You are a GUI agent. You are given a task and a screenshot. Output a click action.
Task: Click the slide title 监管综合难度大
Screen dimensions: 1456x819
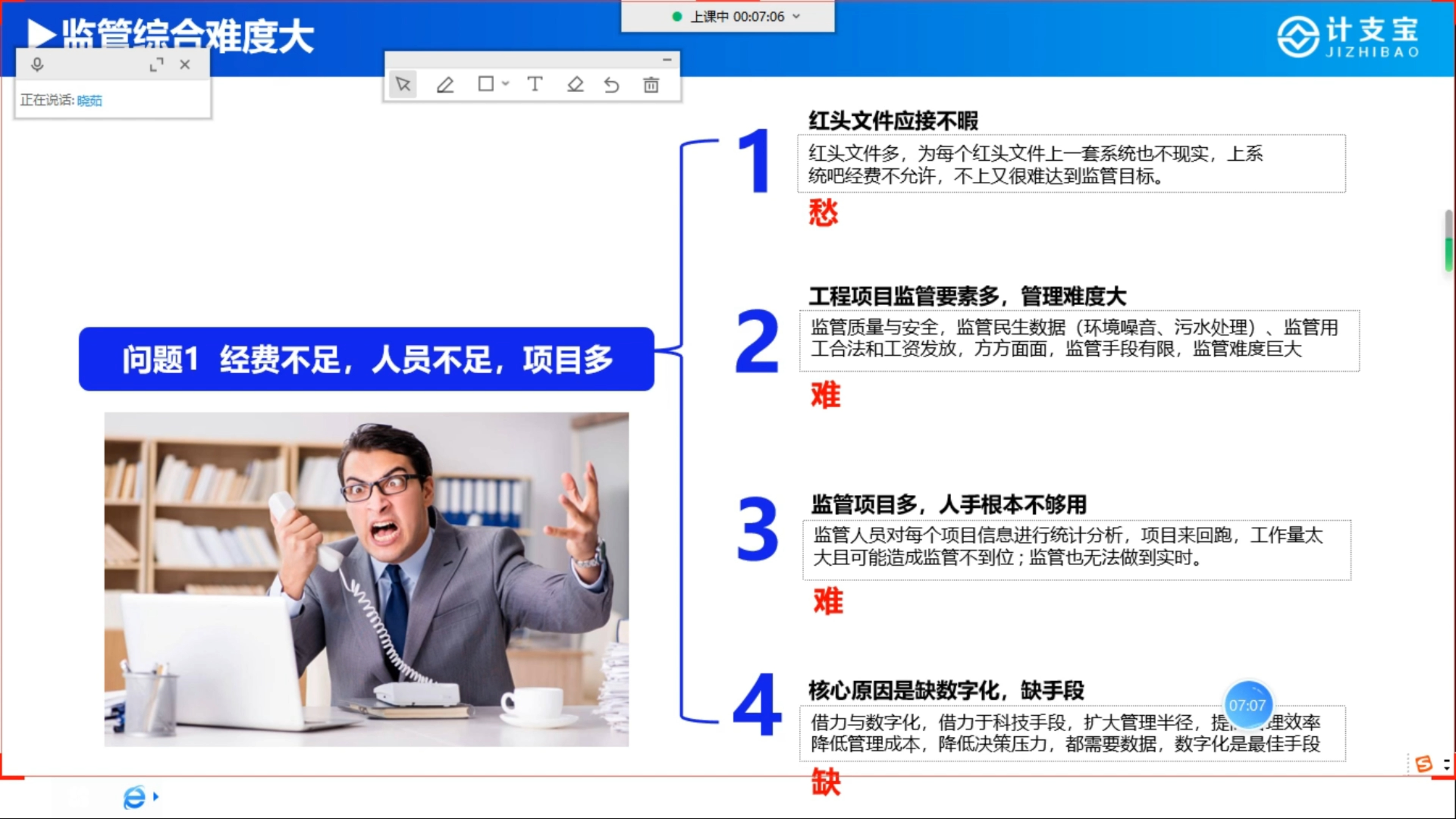(x=188, y=36)
